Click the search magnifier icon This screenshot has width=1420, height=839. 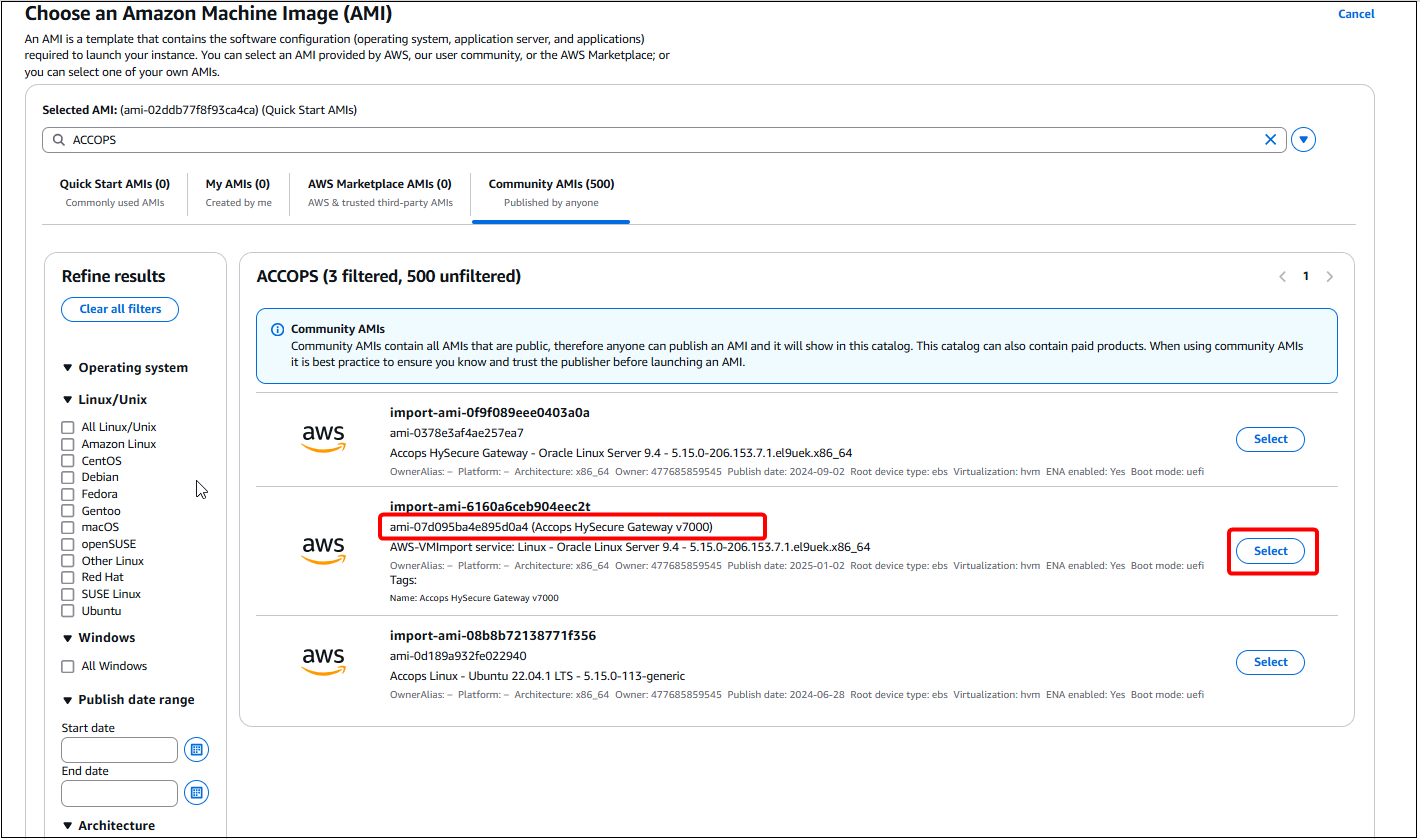pos(58,139)
